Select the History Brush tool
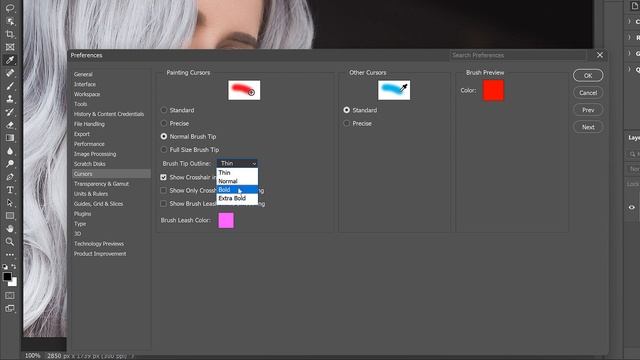The width and height of the screenshot is (640, 360). (10, 112)
